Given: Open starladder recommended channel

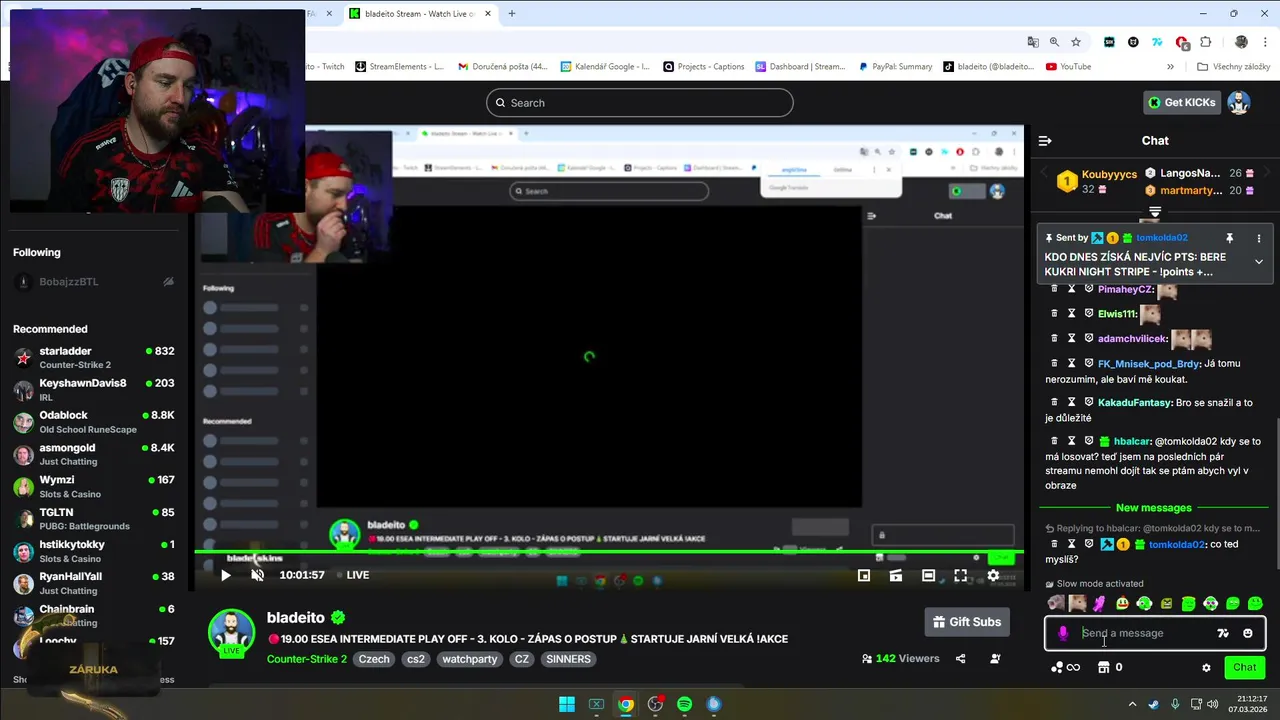Looking at the screenshot, I should 94,358.
